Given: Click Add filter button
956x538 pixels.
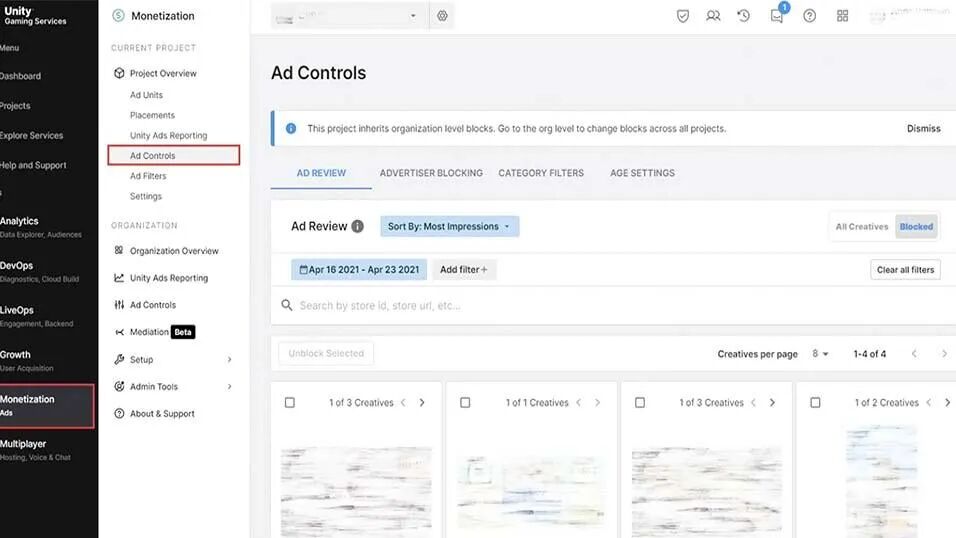Looking at the screenshot, I should point(464,270).
